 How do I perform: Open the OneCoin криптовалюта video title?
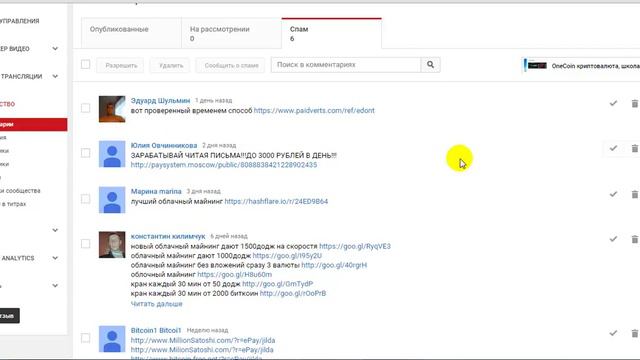(x=596, y=66)
